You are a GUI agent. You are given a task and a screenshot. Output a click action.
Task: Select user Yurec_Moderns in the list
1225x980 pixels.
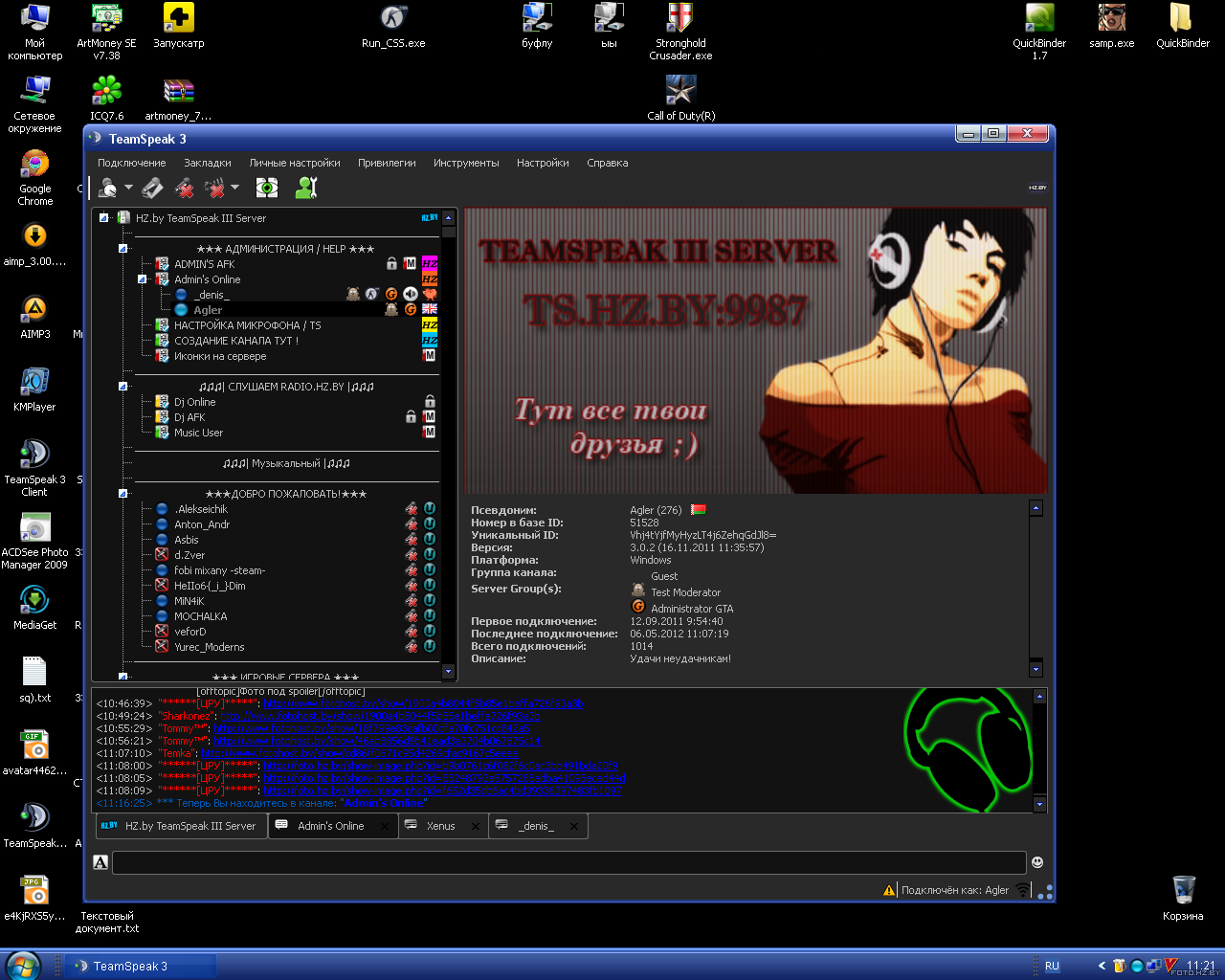tap(209, 647)
